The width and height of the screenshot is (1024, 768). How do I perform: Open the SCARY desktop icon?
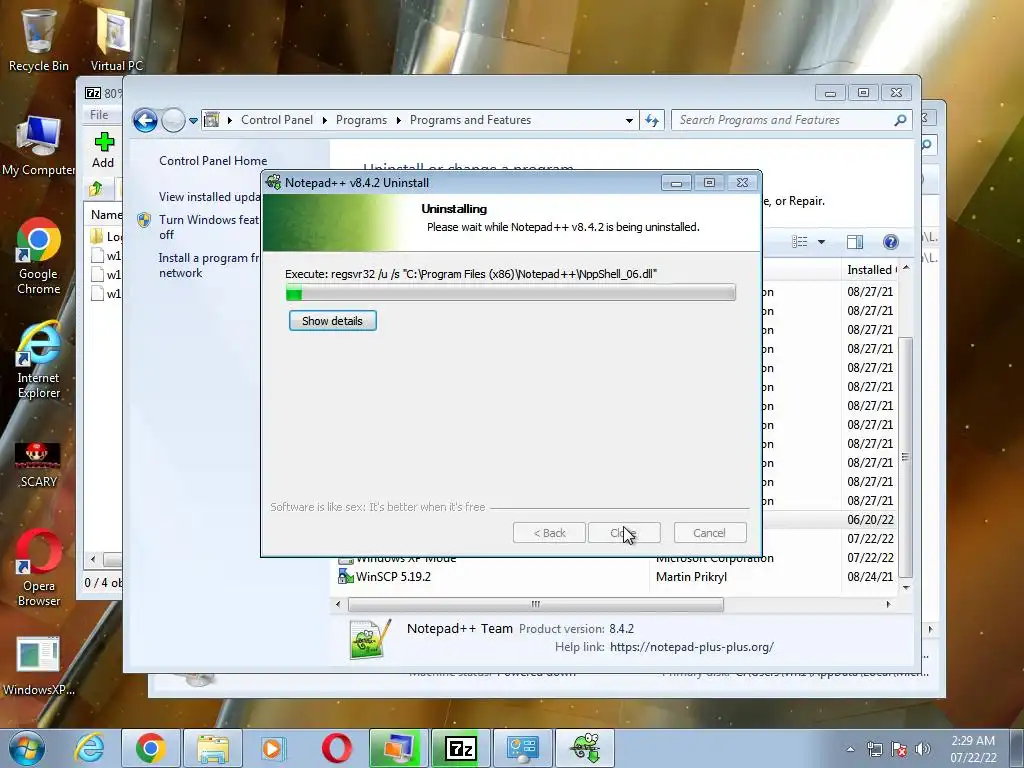click(x=39, y=465)
